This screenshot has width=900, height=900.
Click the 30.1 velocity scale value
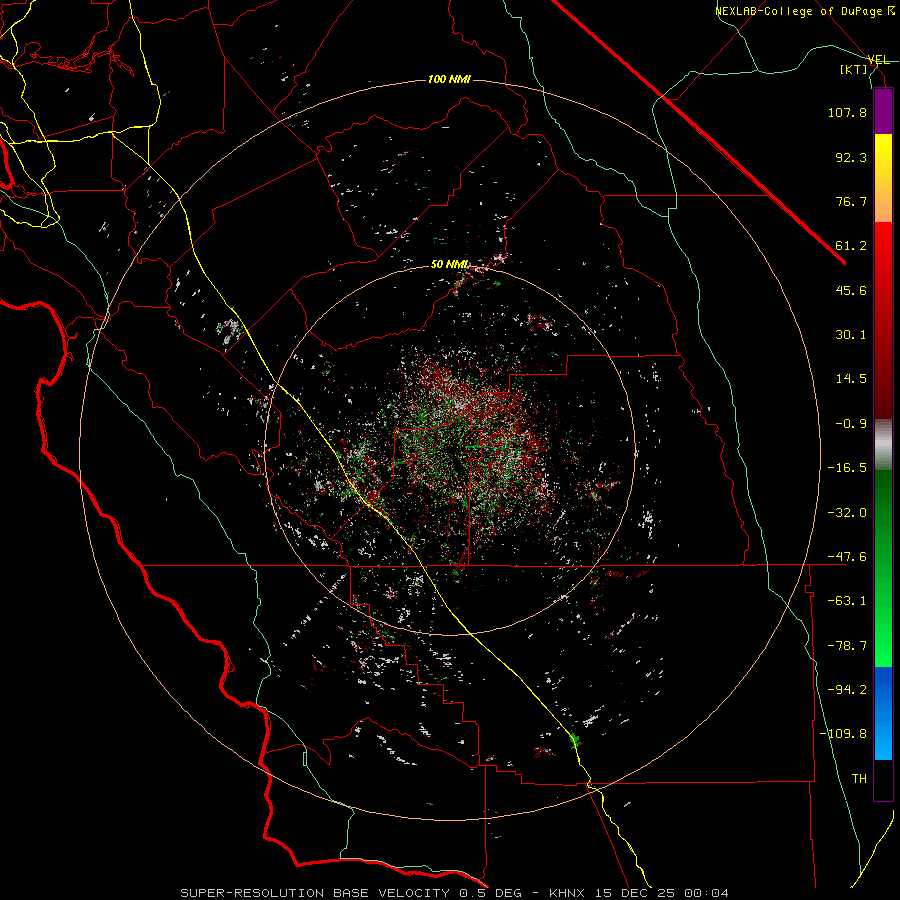click(x=851, y=335)
